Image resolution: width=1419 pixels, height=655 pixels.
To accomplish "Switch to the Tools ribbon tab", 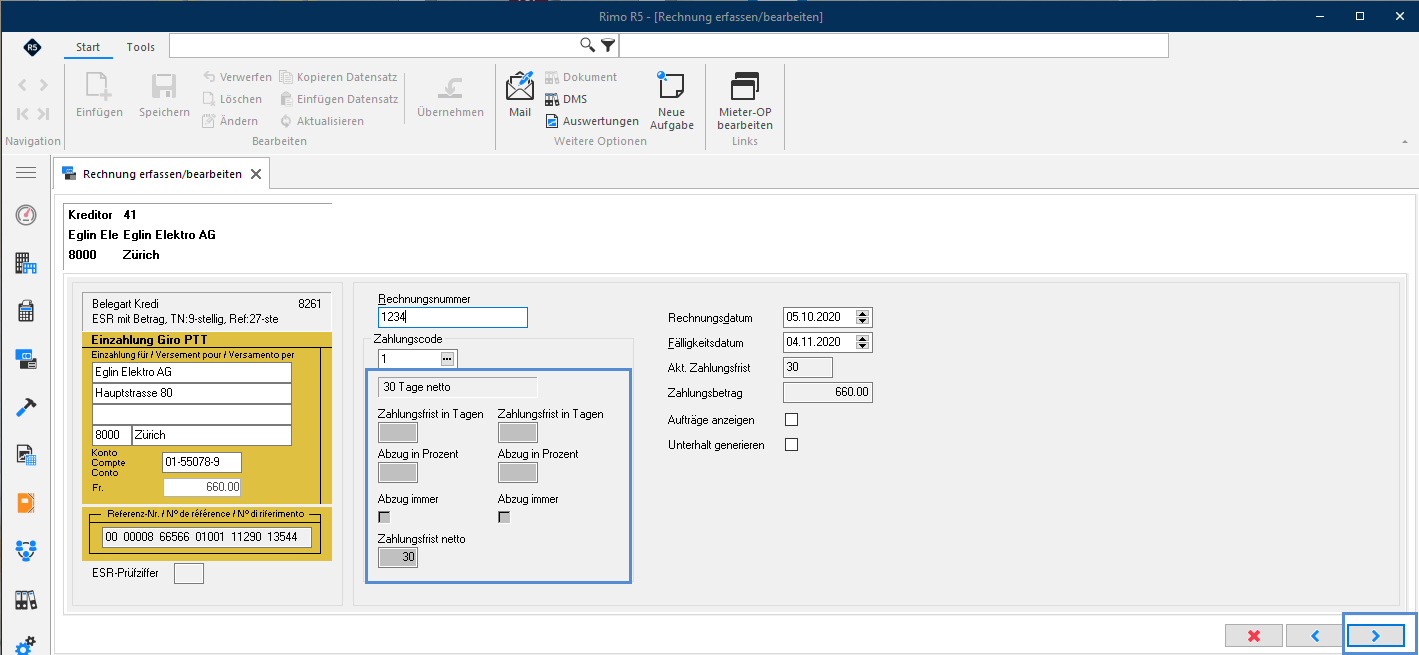I will coord(141,47).
